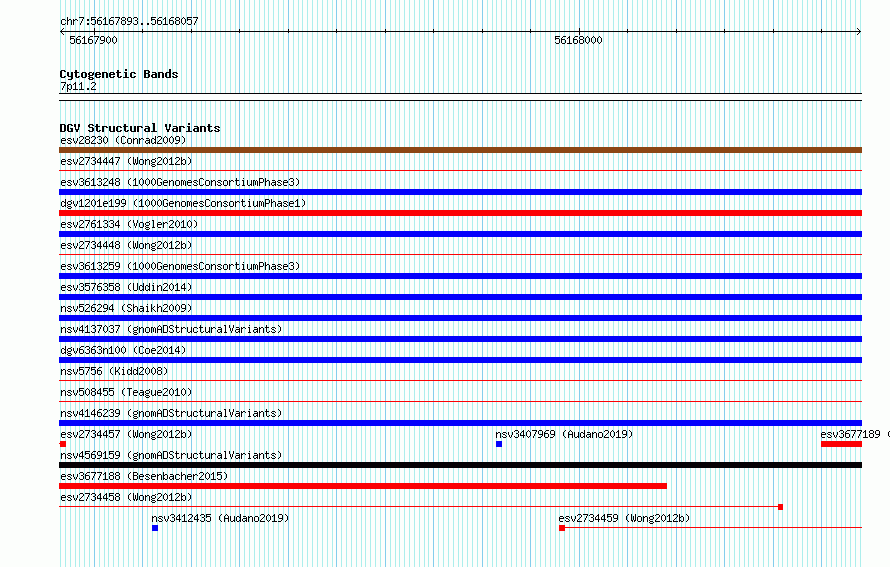Click the left arrow of the ruler
This screenshot has width=890, height=567.
coord(62,32)
